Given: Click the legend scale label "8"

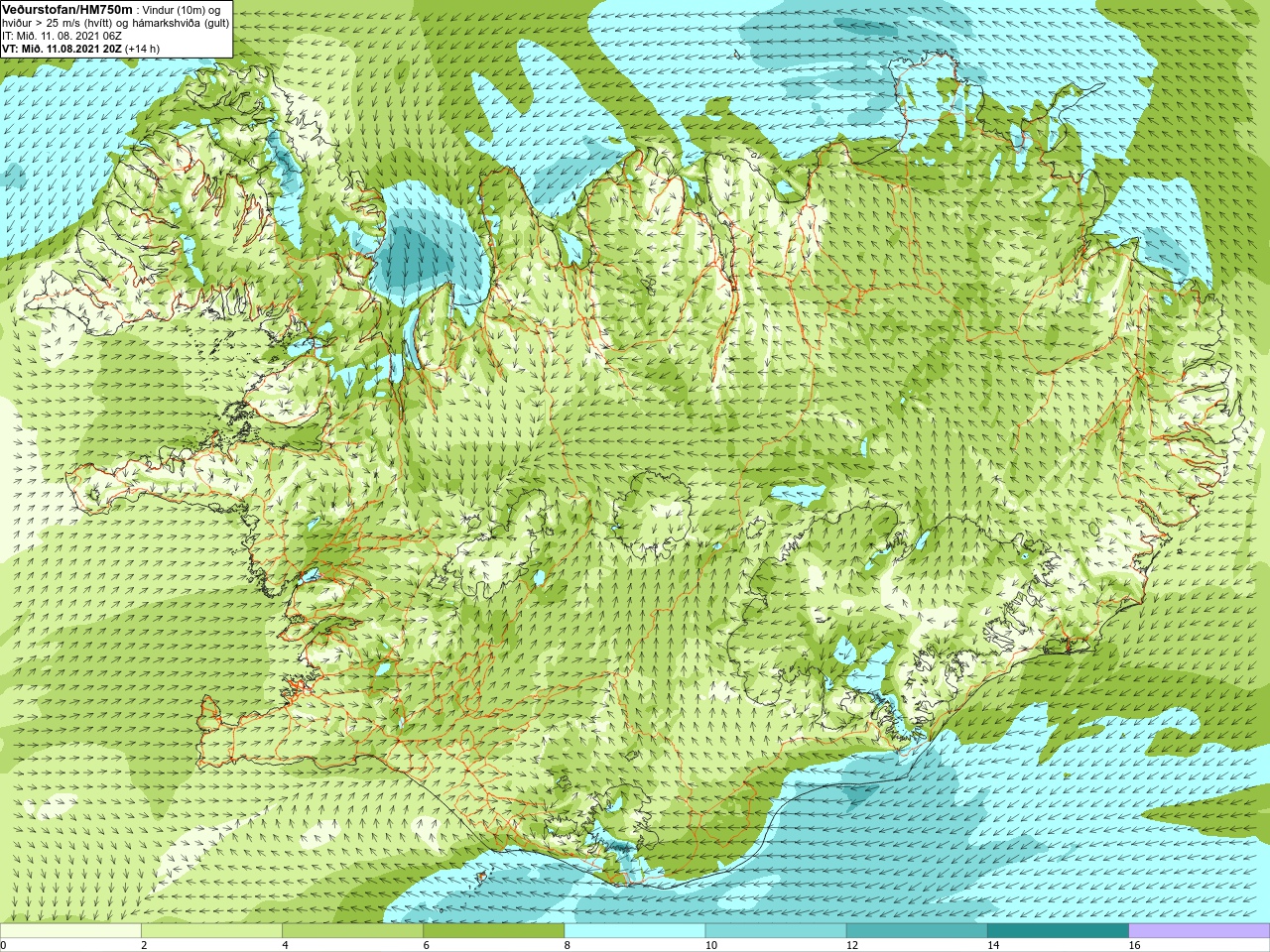Looking at the screenshot, I should [568, 945].
